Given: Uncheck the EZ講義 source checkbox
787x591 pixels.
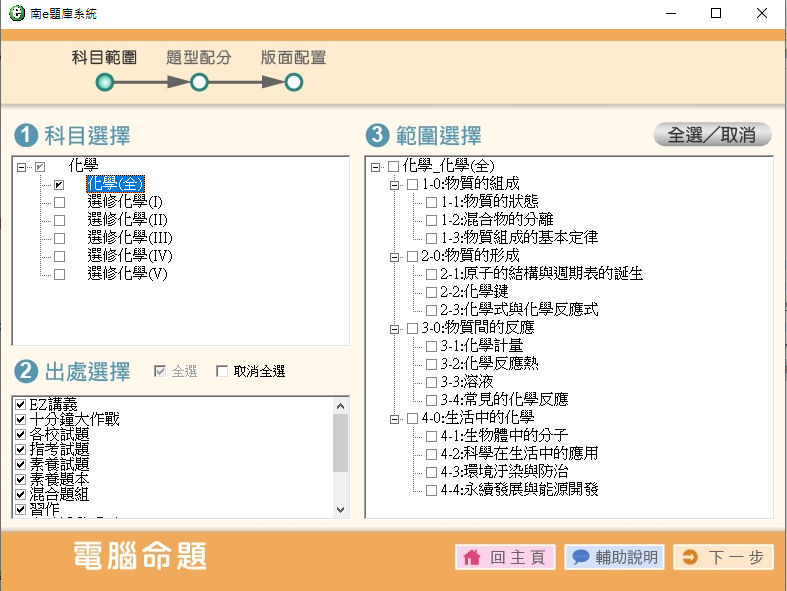Looking at the screenshot, I should [21, 404].
